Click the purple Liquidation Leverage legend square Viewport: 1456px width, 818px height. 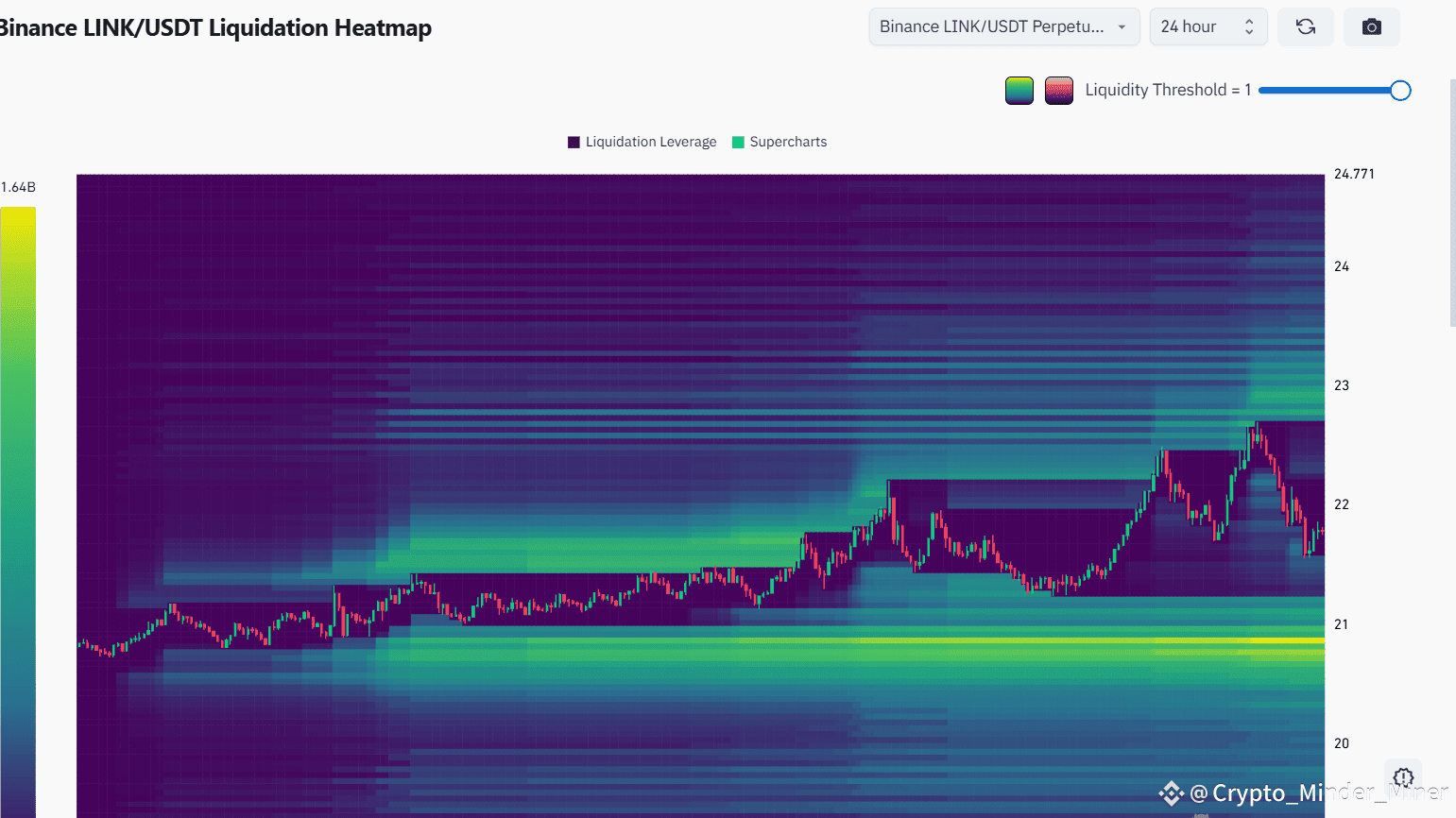573,141
